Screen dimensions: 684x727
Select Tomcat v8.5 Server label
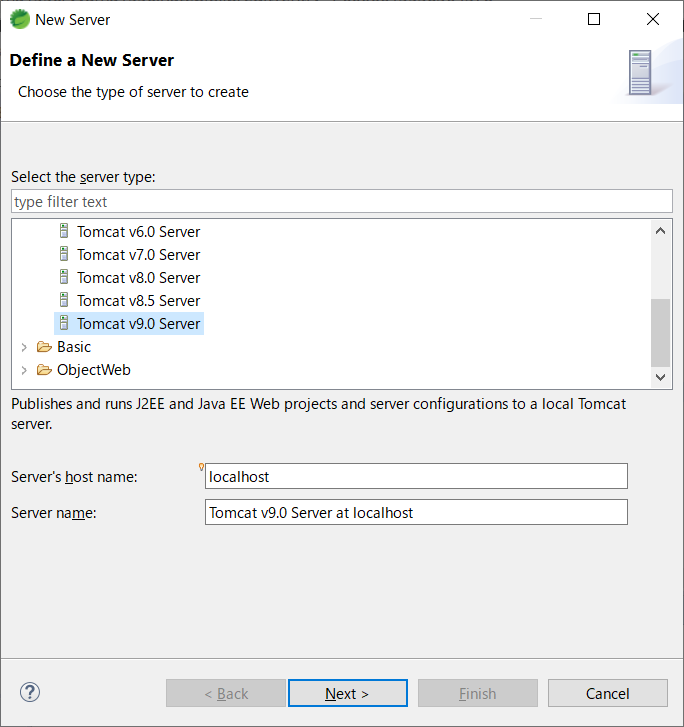(x=138, y=300)
